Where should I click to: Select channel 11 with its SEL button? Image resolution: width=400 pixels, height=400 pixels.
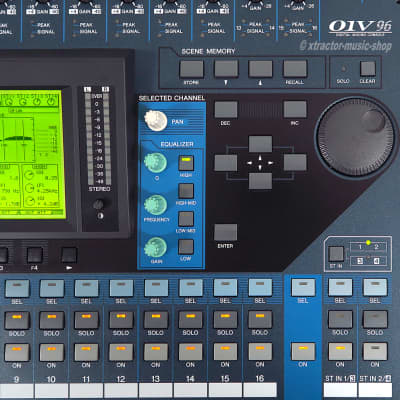tap(86, 288)
